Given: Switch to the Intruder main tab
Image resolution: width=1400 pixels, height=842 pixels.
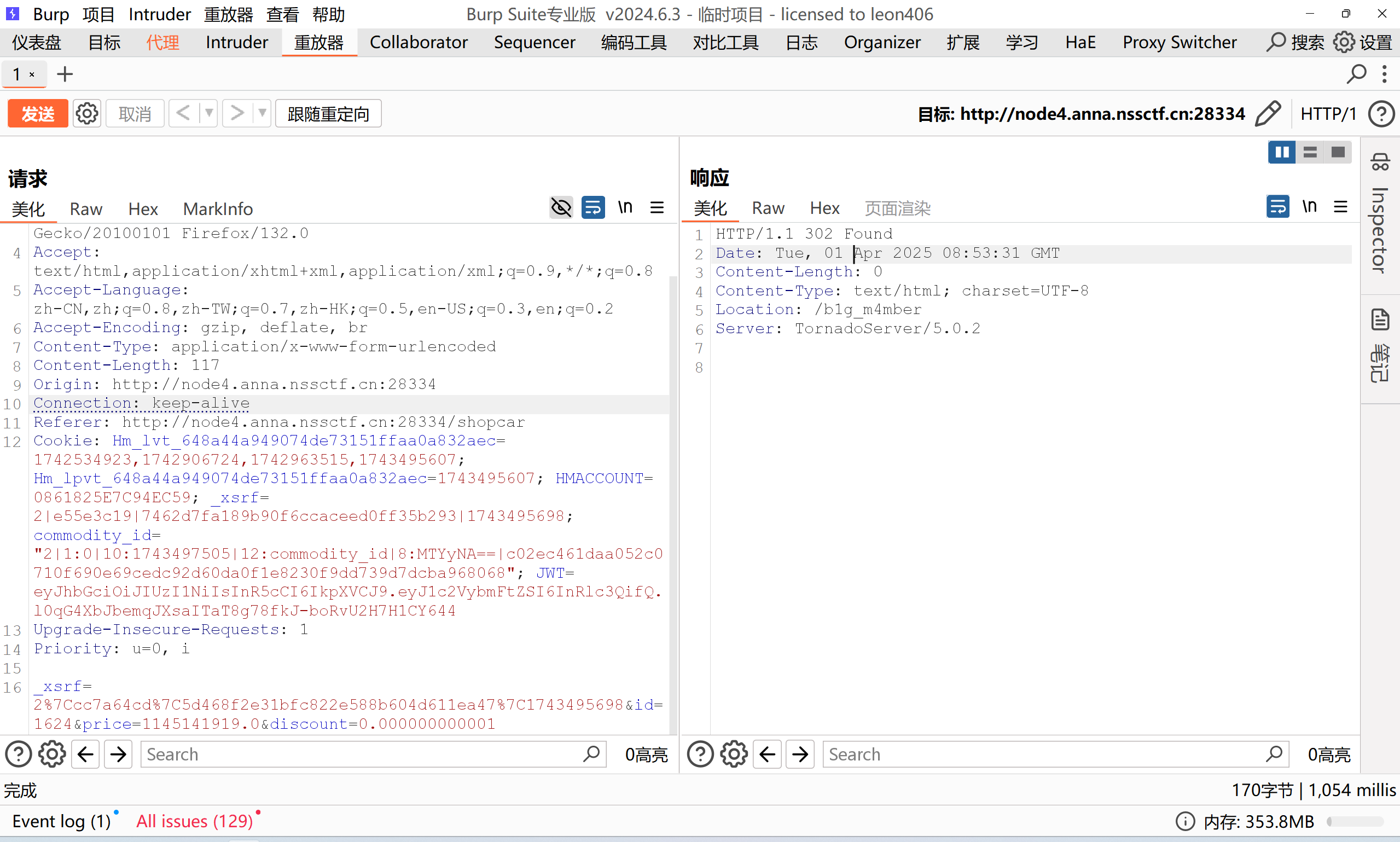Looking at the screenshot, I should 236,43.
